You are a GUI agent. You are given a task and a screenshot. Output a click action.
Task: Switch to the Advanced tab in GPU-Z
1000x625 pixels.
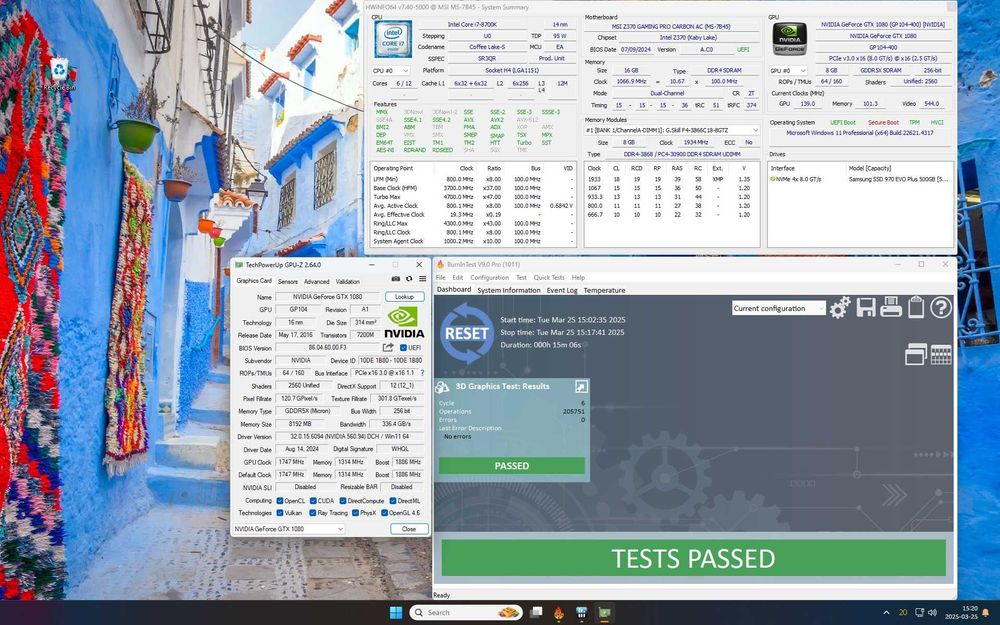(x=316, y=281)
